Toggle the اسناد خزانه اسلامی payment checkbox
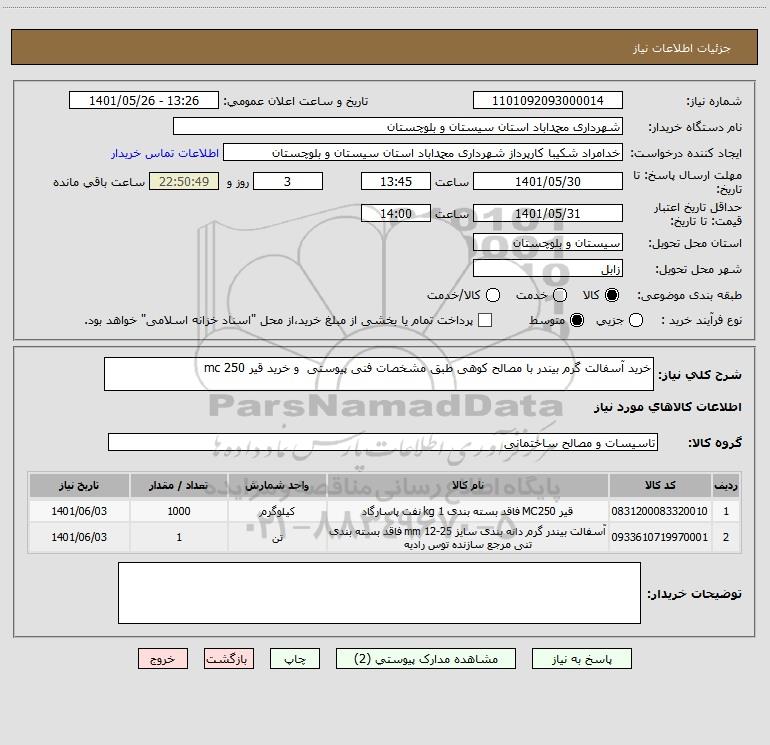 pyautogui.click(x=485, y=320)
